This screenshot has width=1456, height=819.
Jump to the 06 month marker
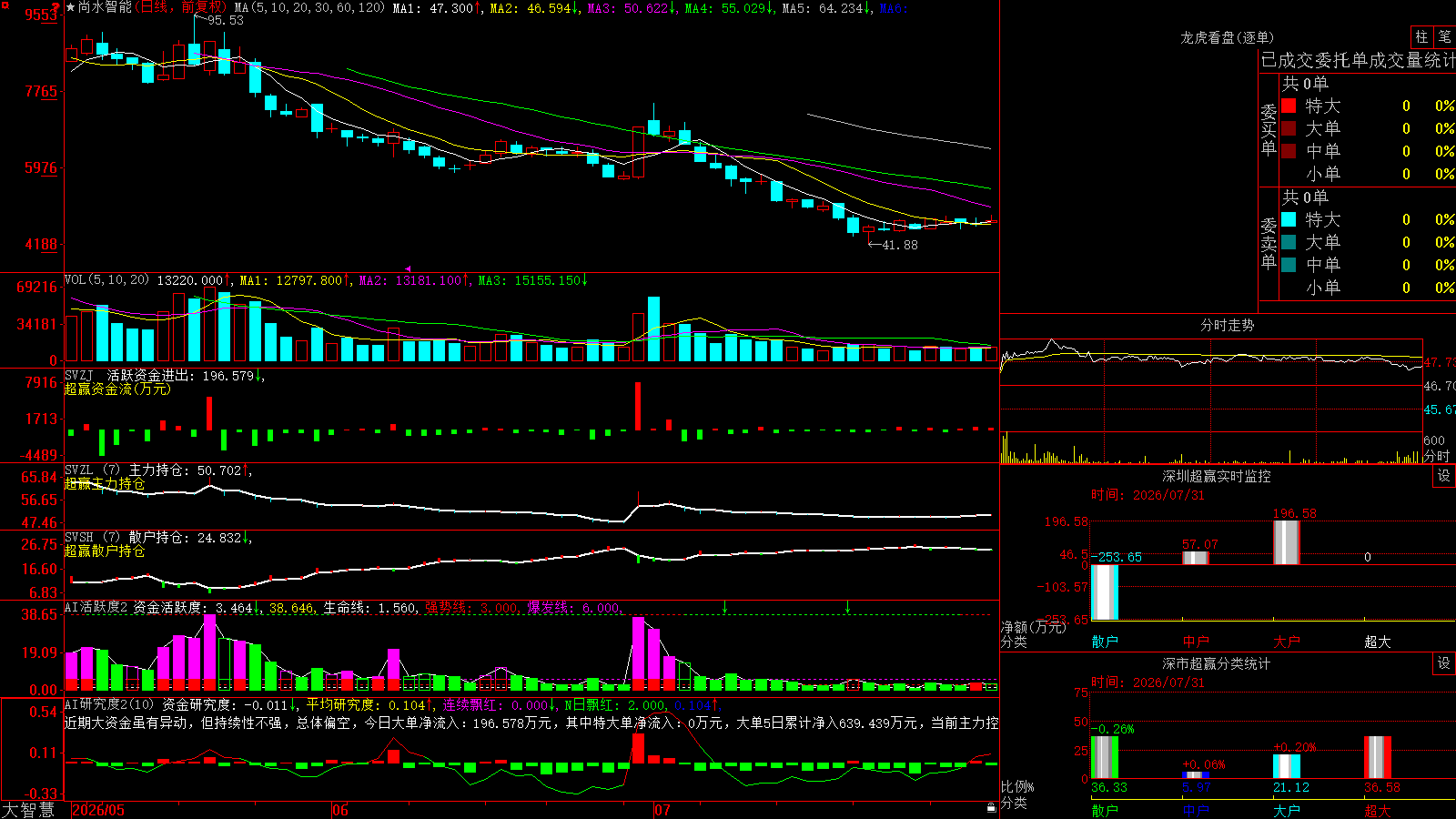tap(340, 810)
